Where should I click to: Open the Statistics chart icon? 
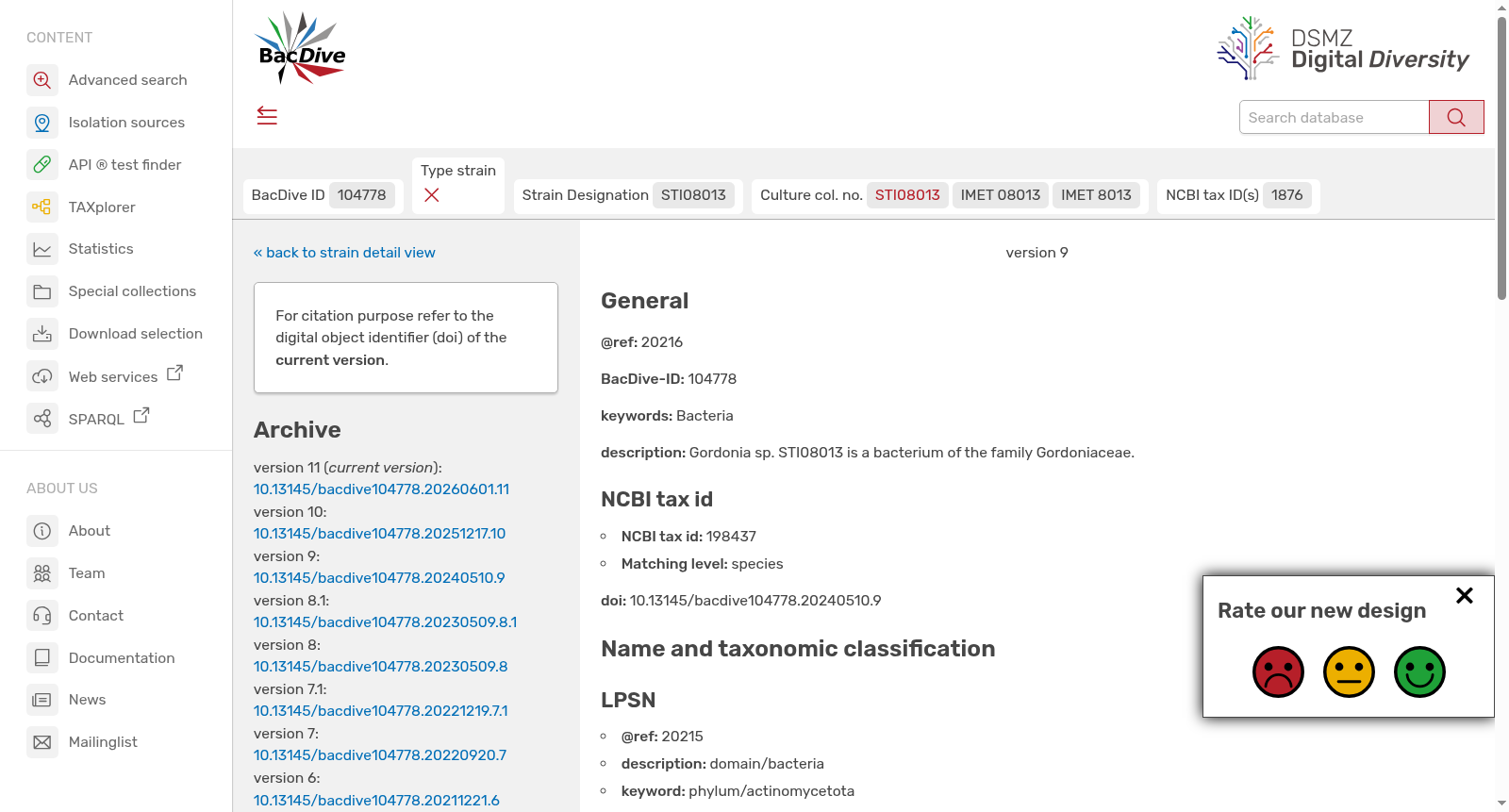coord(42,249)
